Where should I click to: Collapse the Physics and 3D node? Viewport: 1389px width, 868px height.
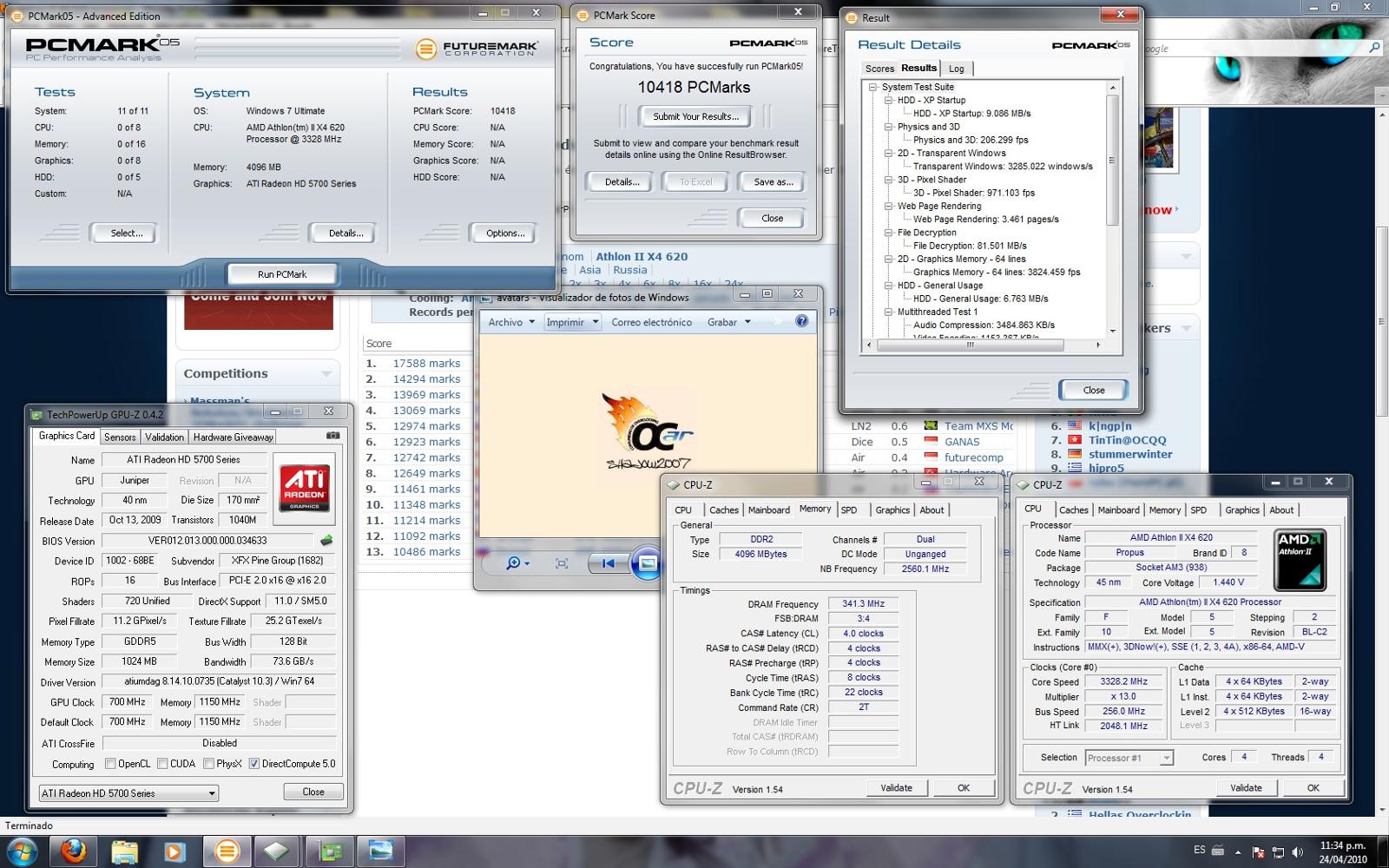pos(889,127)
